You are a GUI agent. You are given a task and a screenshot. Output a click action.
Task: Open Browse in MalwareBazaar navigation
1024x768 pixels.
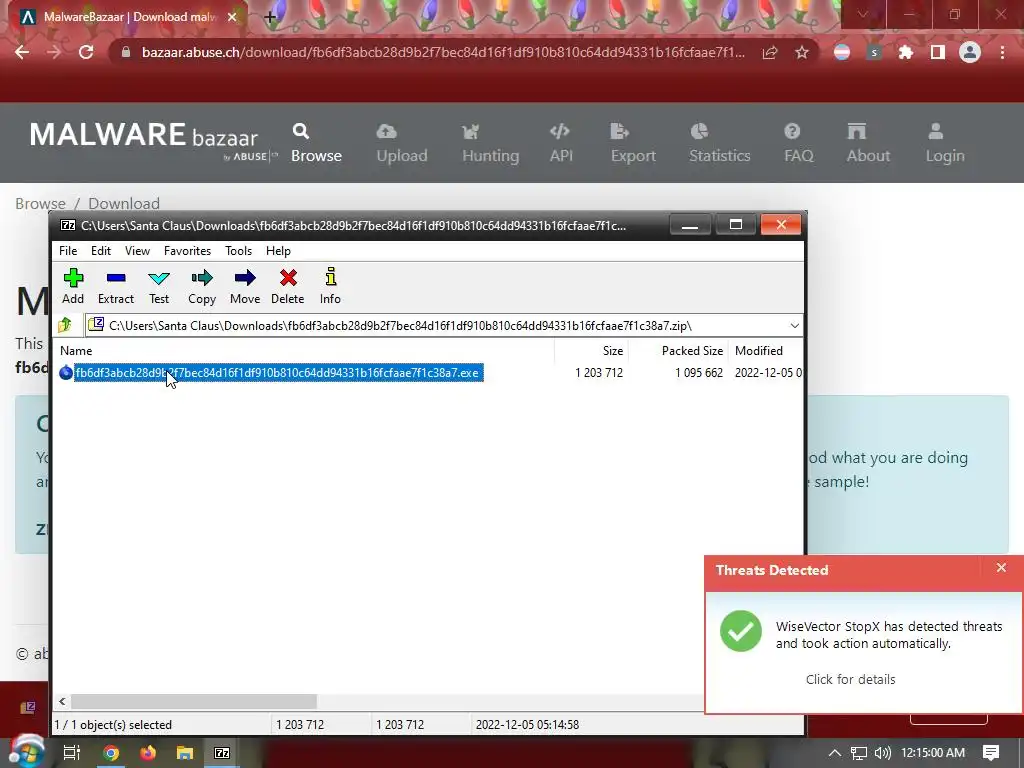point(316,143)
